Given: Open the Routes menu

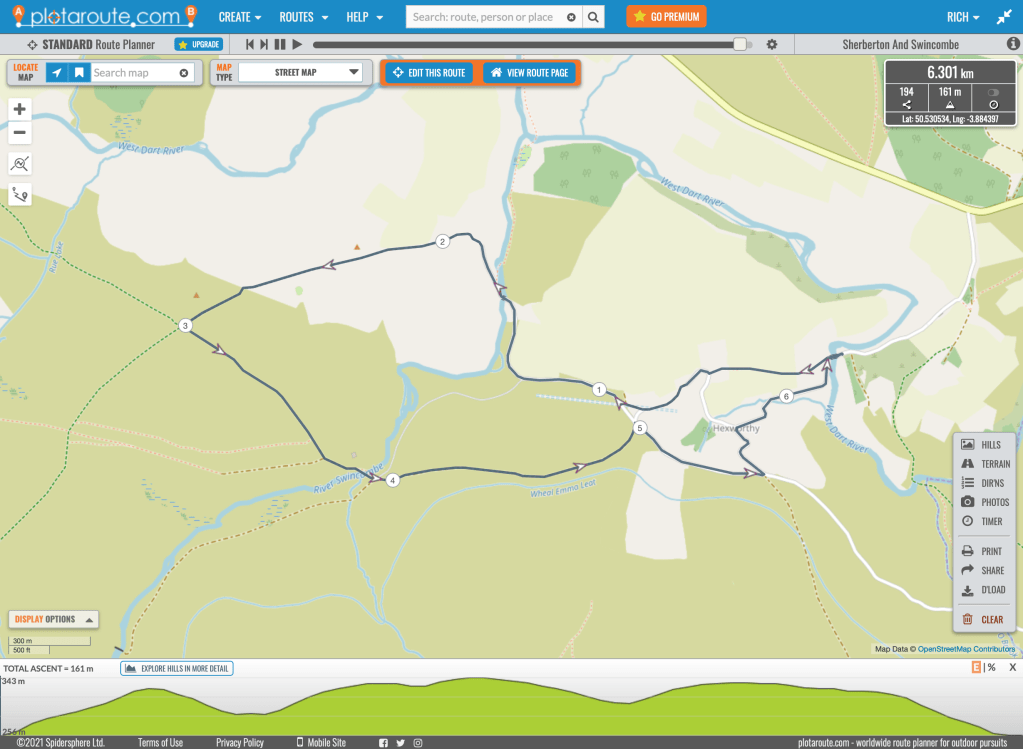Looking at the screenshot, I should (302, 17).
